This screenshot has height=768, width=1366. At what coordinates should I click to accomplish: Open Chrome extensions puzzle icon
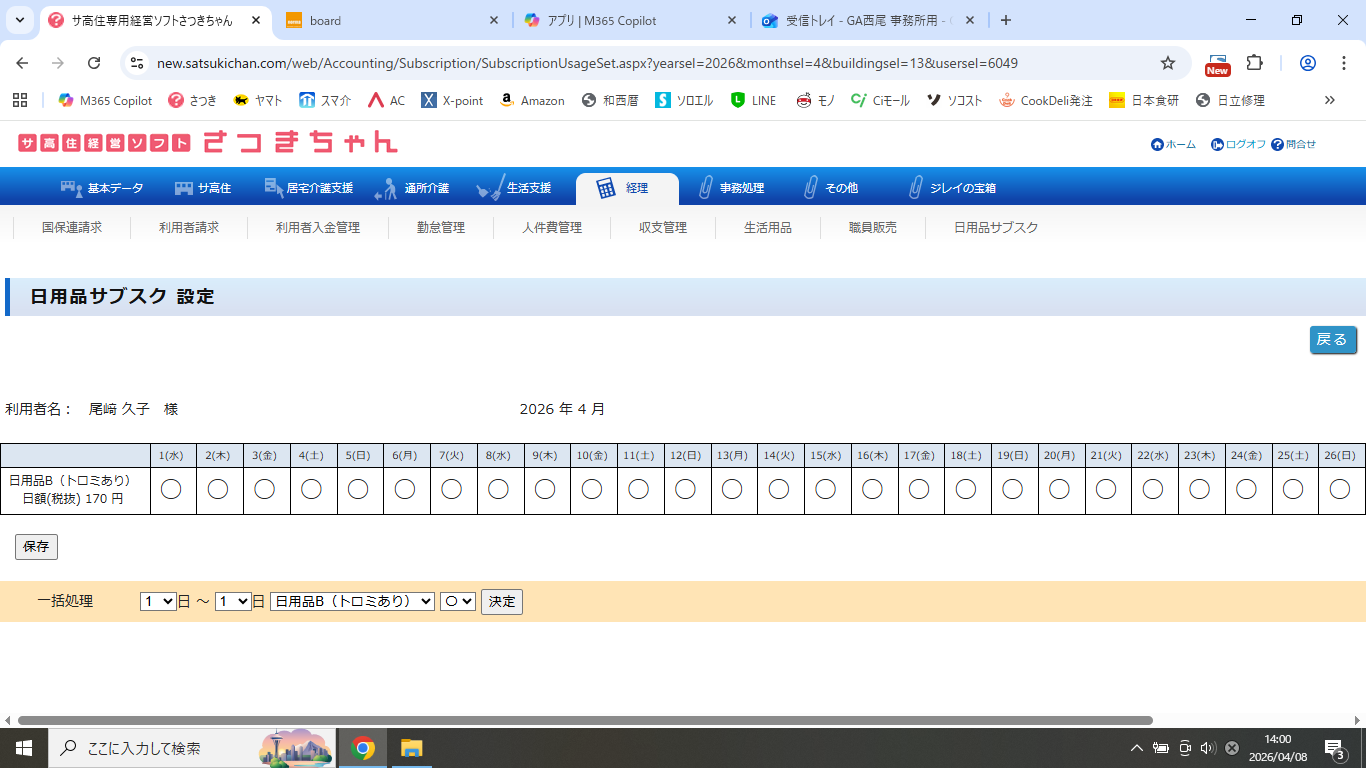(x=1254, y=63)
